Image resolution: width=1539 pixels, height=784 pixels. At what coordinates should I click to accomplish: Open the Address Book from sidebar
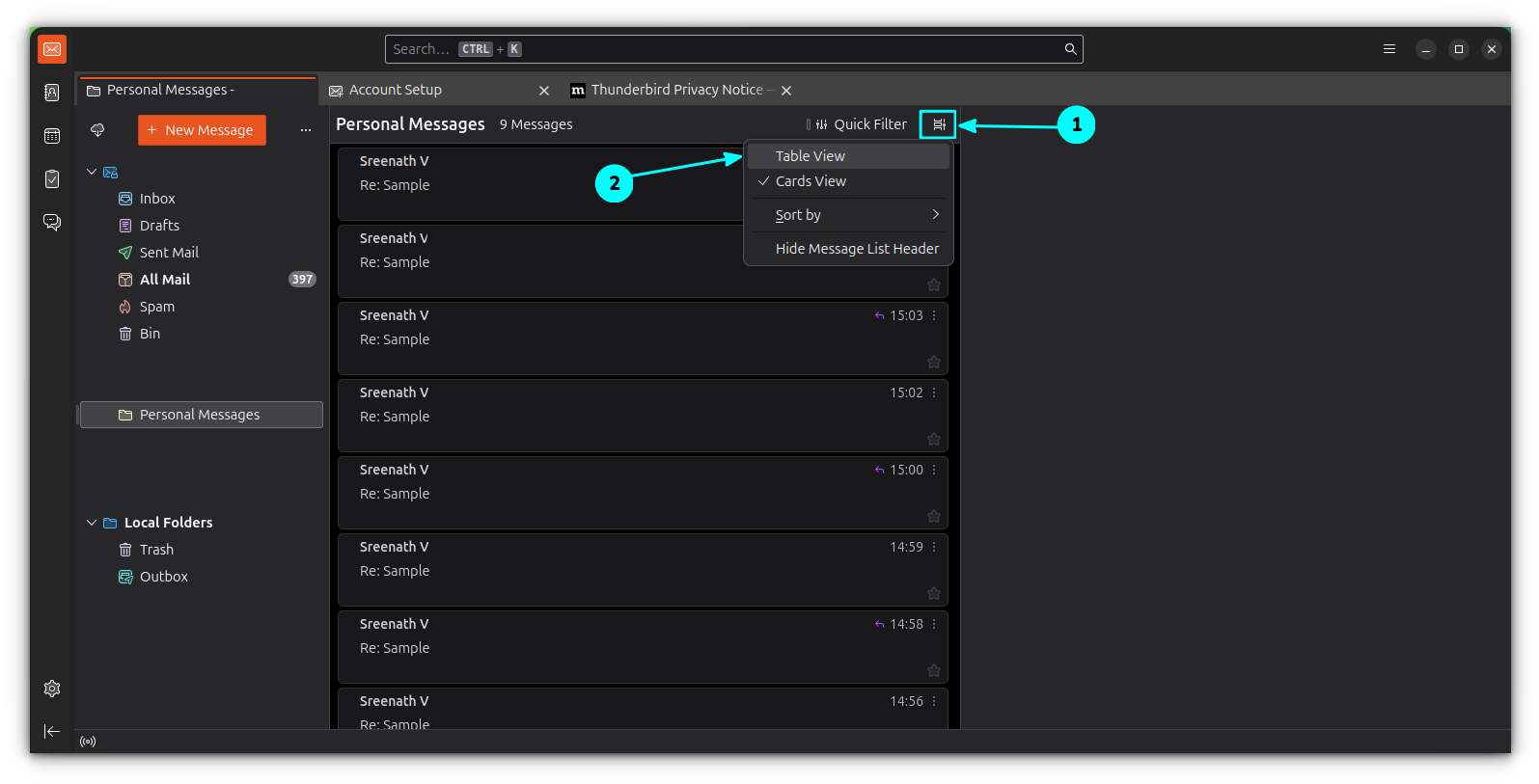(x=52, y=93)
